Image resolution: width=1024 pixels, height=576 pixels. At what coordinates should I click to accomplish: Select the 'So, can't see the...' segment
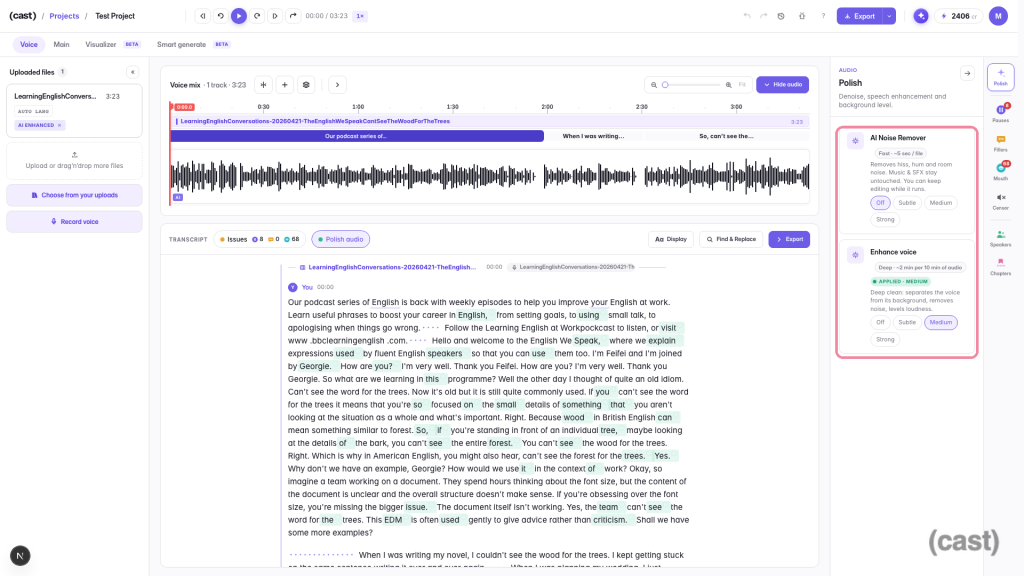click(726, 136)
